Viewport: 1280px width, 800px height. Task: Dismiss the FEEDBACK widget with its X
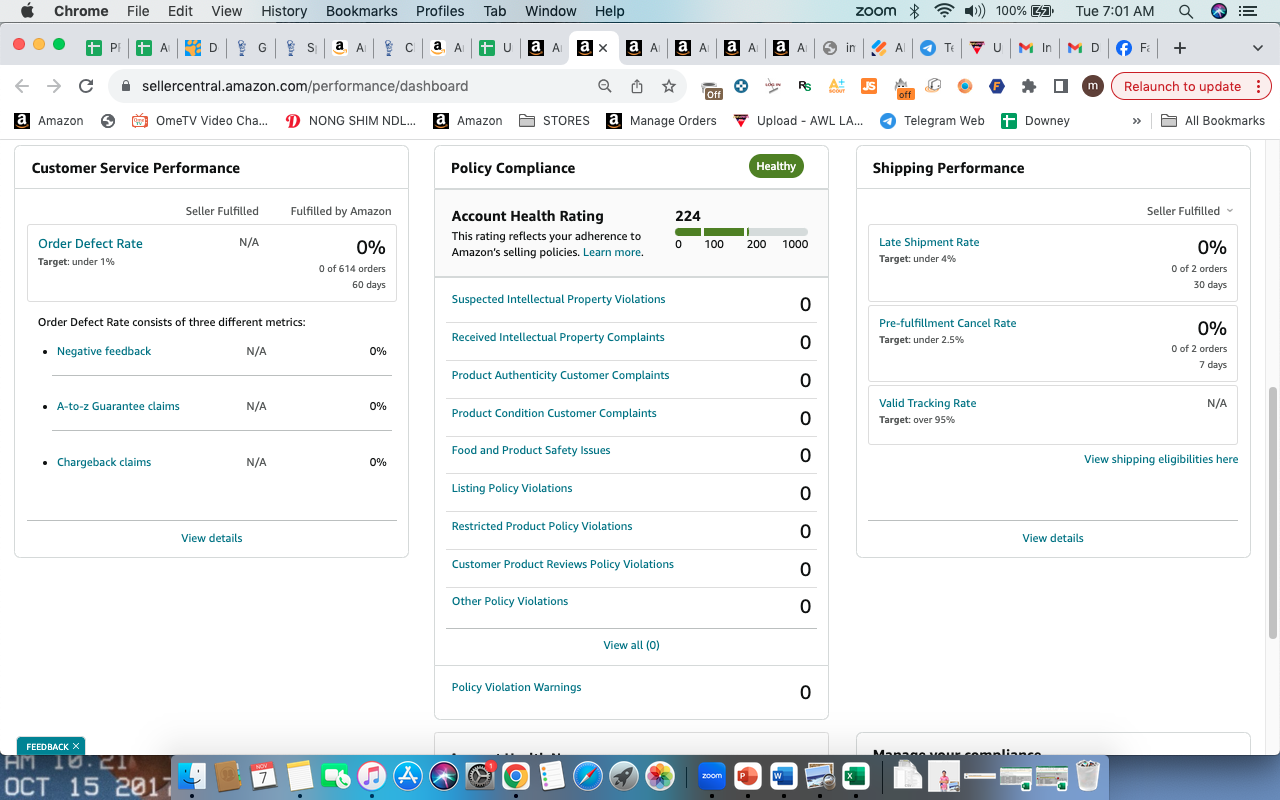pyautogui.click(x=76, y=747)
